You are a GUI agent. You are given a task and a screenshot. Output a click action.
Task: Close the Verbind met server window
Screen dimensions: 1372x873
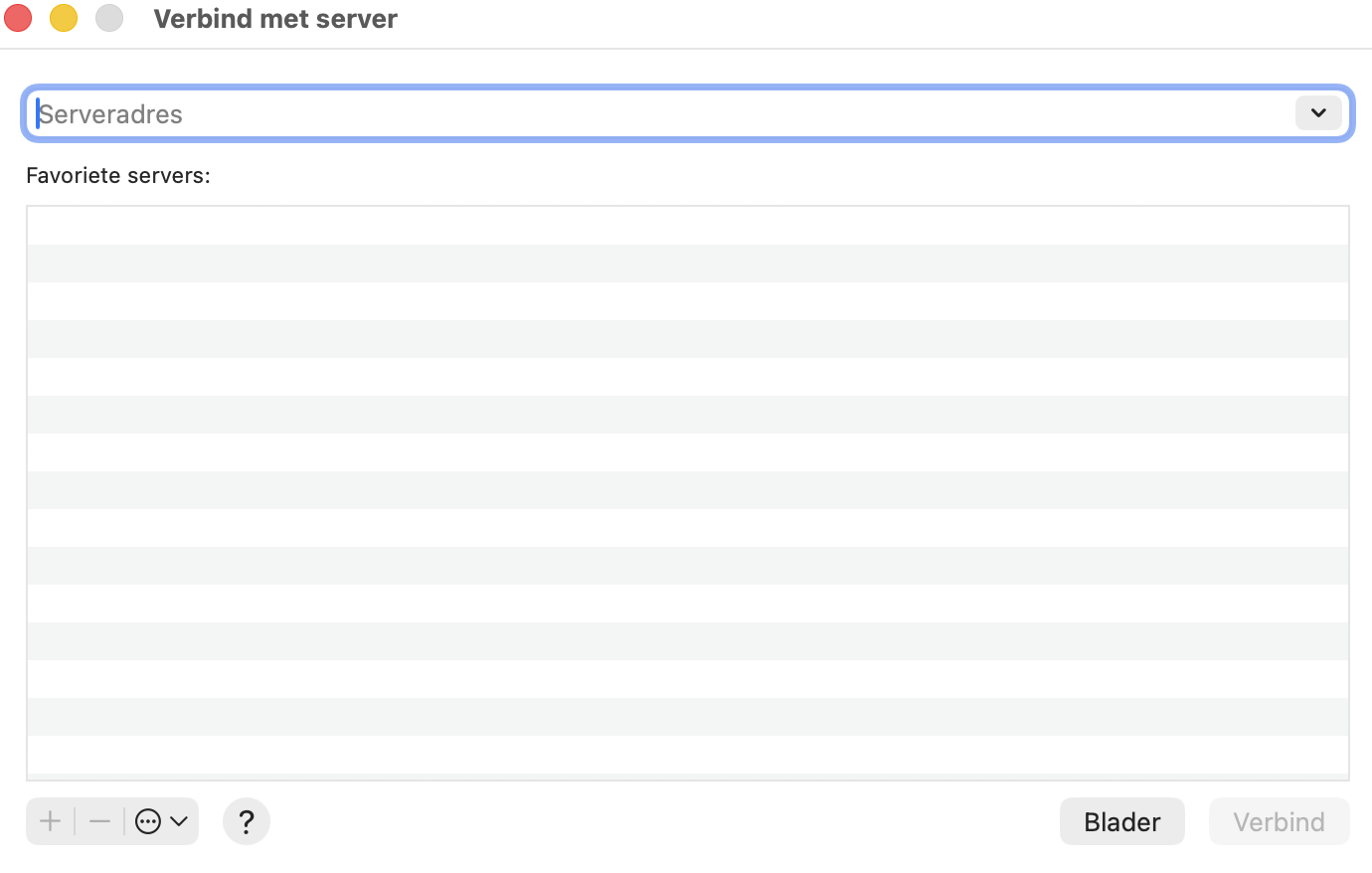(18, 18)
